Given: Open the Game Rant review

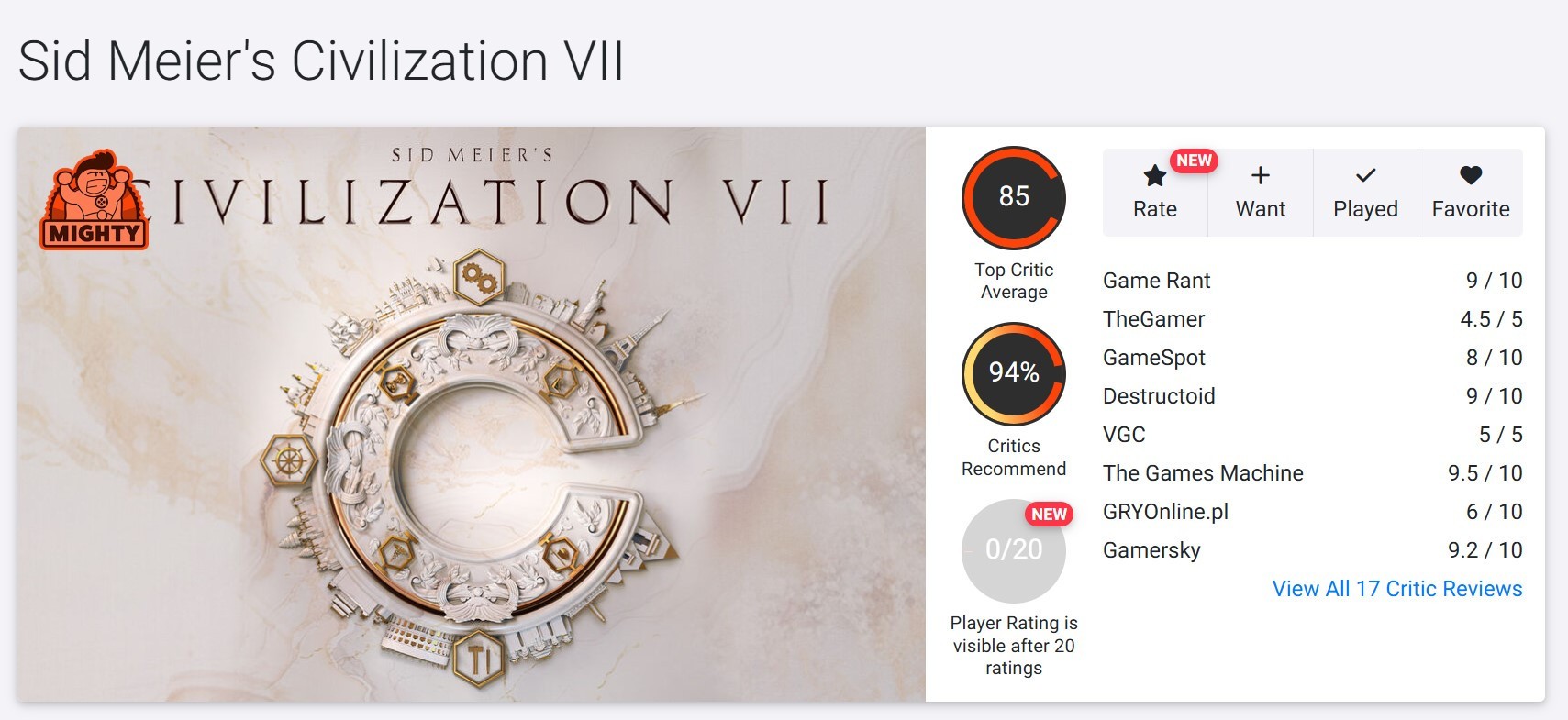Looking at the screenshot, I should click(1312, 281).
